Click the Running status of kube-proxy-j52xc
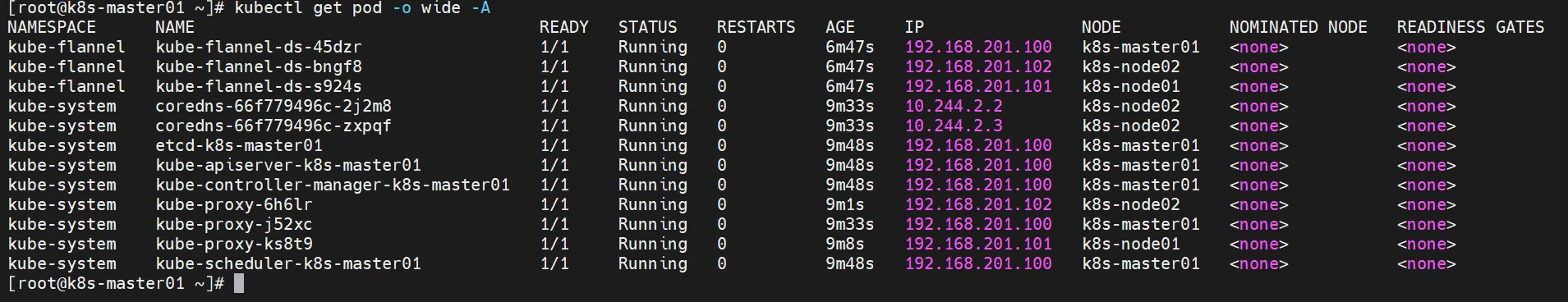Viewport: 1568px width, 302px height. pyautogui.click(x=653, y=224)
